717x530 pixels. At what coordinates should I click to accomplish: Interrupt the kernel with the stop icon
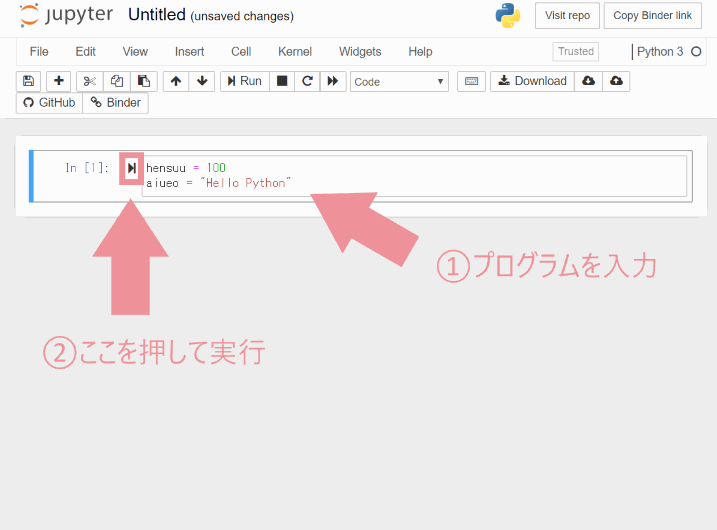tap(282, 81)
